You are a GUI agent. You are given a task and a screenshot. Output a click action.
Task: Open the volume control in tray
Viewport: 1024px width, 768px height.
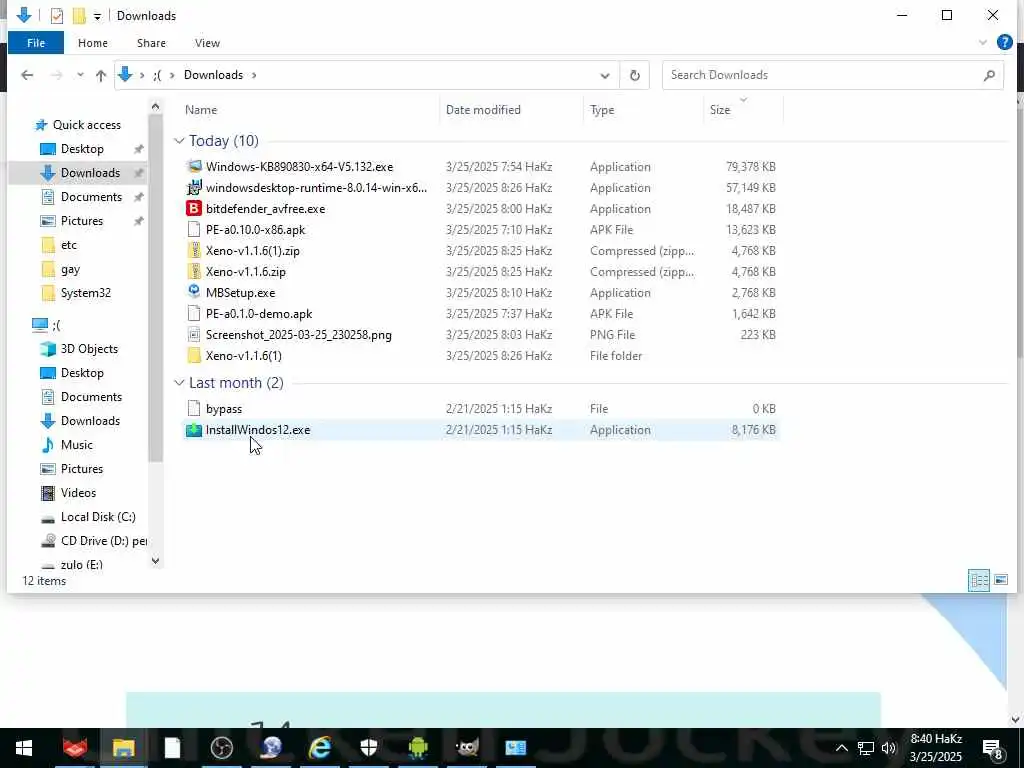(889, 748)
